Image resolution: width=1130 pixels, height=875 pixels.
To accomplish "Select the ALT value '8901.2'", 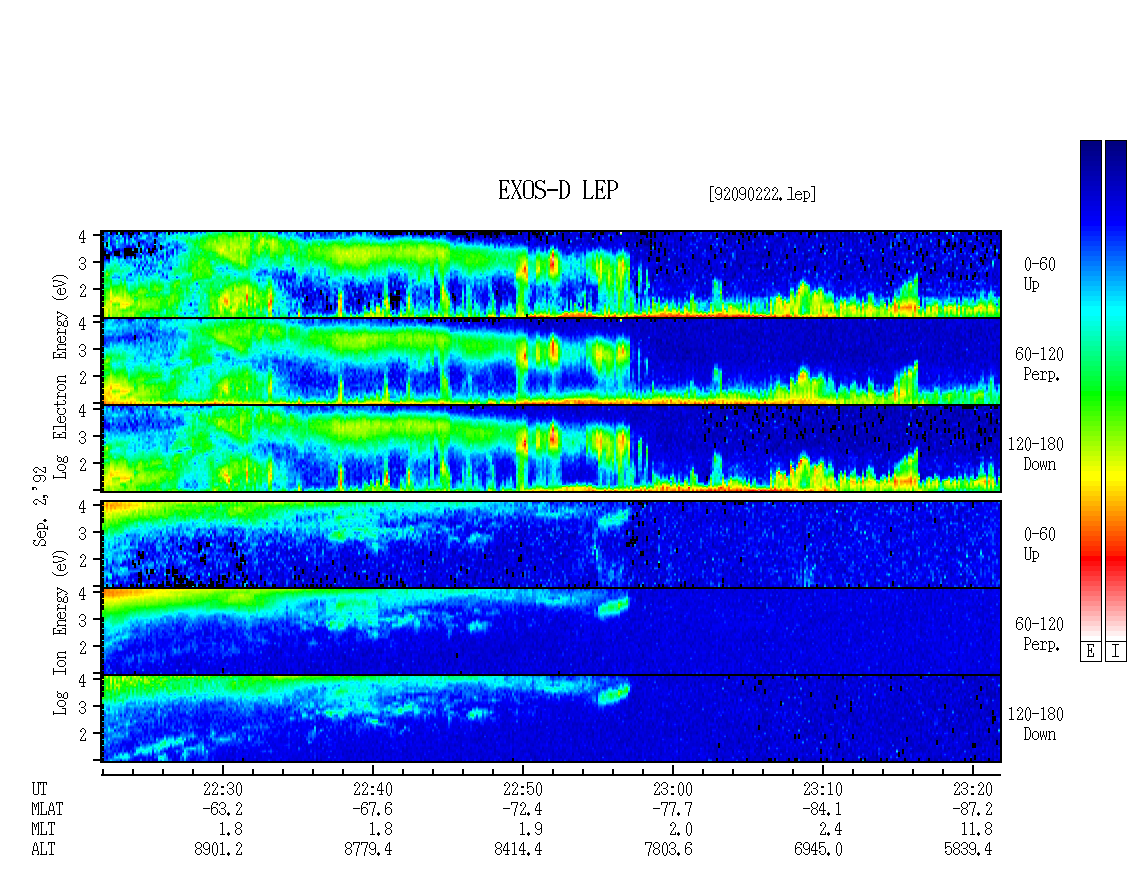I will tap(218, 850).
